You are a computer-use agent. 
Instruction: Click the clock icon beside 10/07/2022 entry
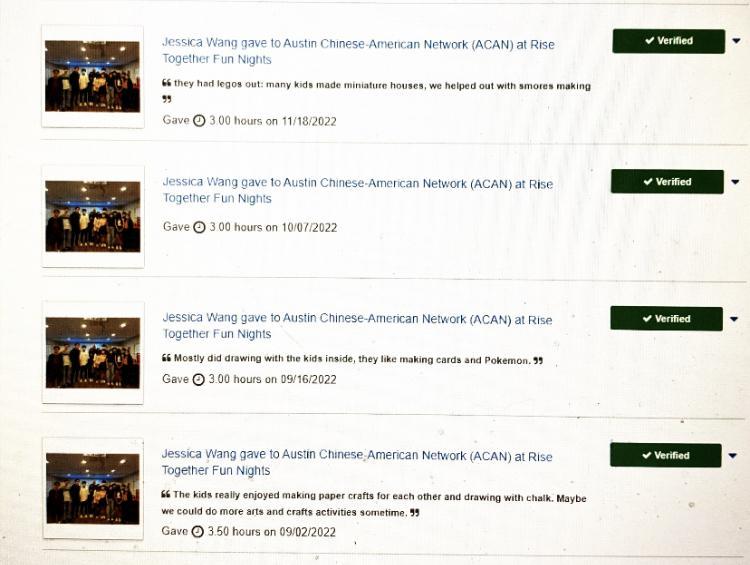pos(199,227)
